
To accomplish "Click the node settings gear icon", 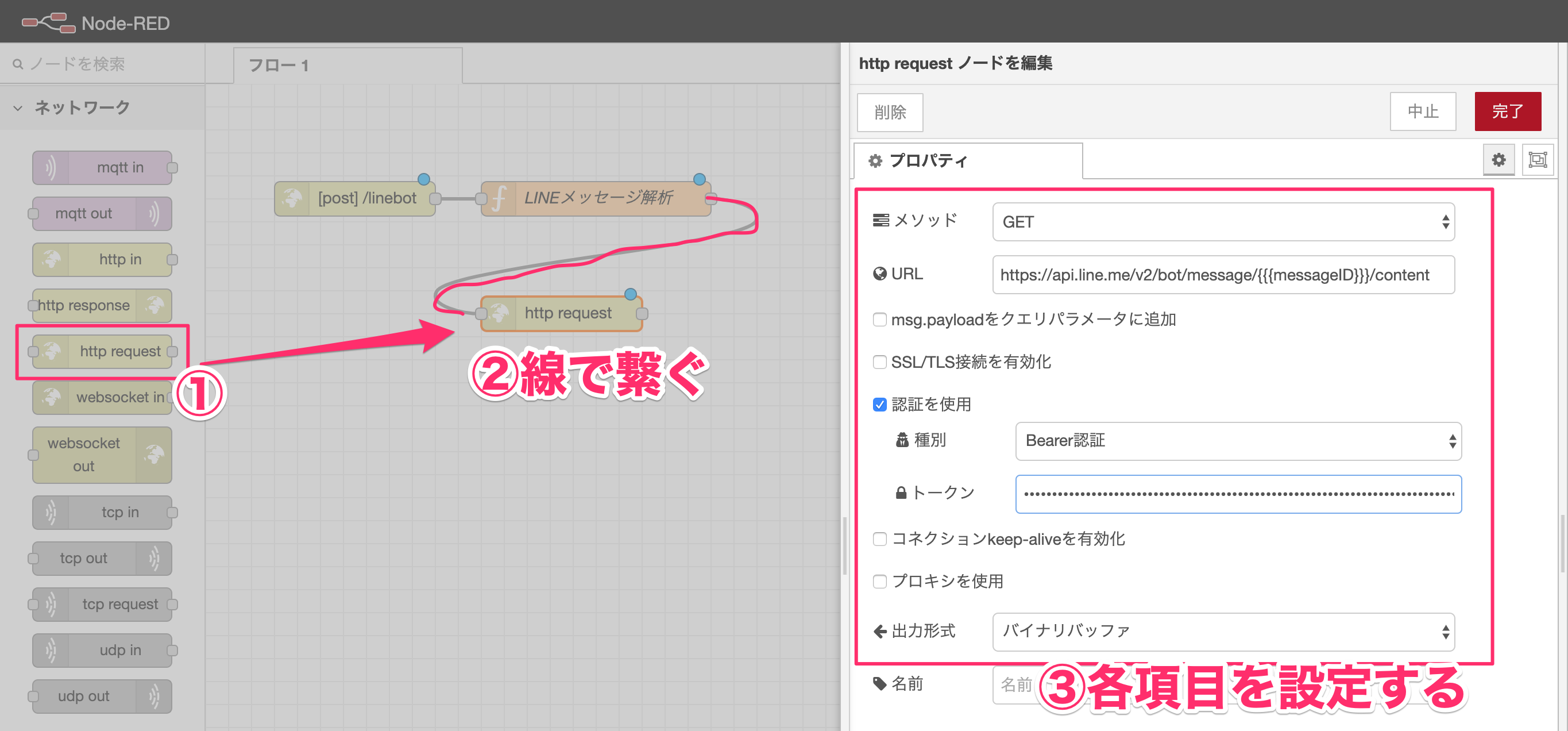I will [1498, 160].
